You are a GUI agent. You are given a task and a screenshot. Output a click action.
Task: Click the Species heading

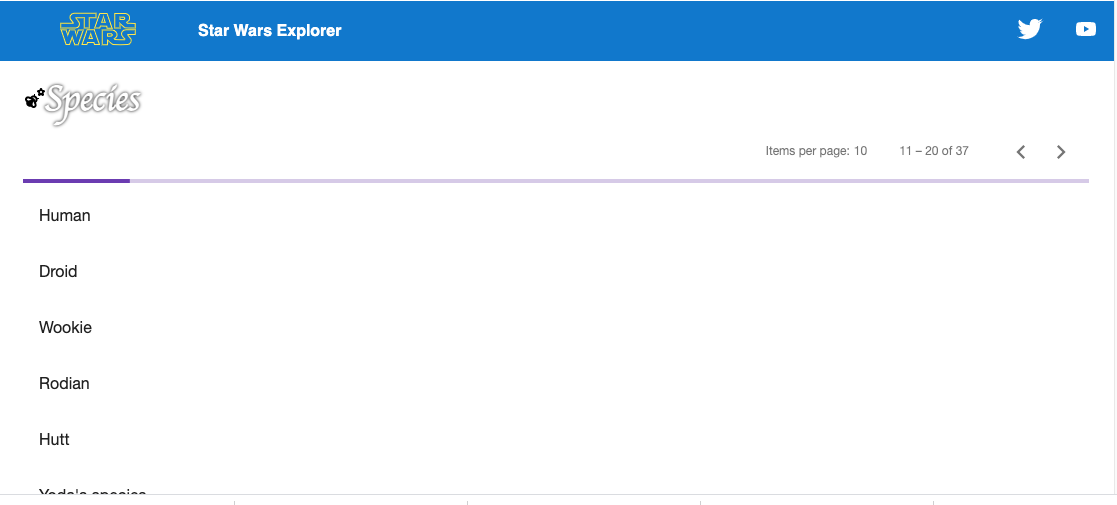[93, 103]
